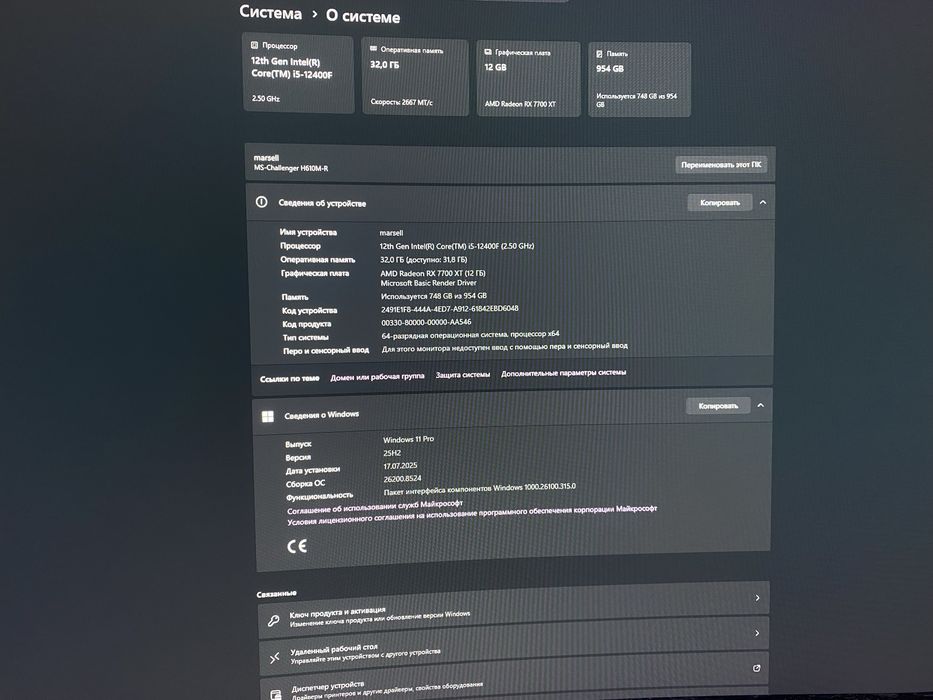Viewport: 933px width, 700px height.
Task: Click the GPU icon on Графическая плата card
Action: (x=488, y=52)
